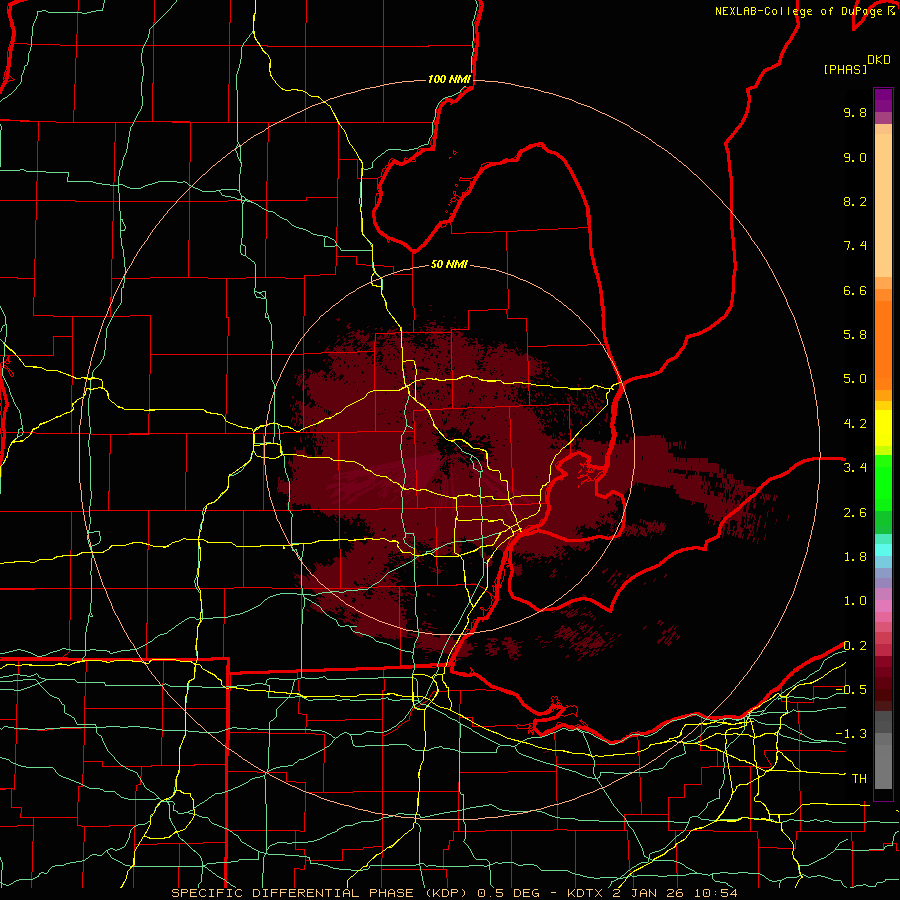Click the -0.5 scale value
This screenshot has width=900, height=900.
[851, 690]
